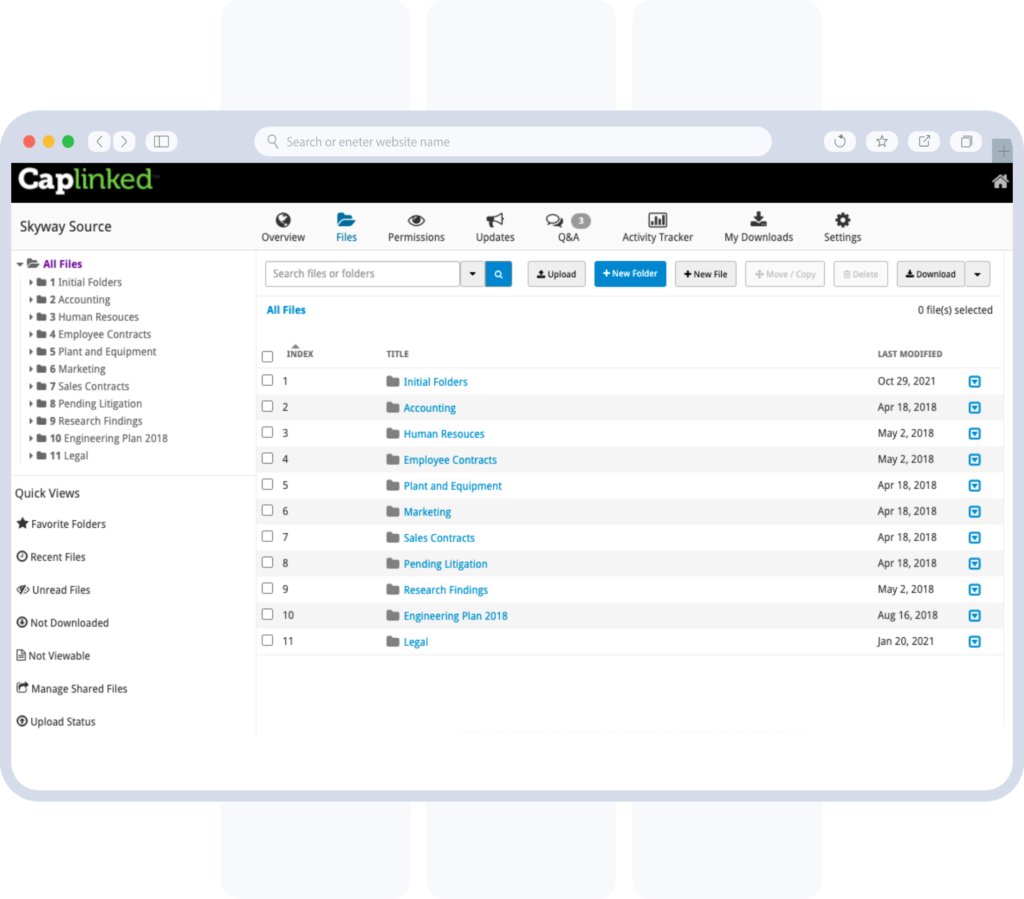Open the Activity Tracker tab
Viewport: 1024px width, 899px height.
click(x=657, y=228)
